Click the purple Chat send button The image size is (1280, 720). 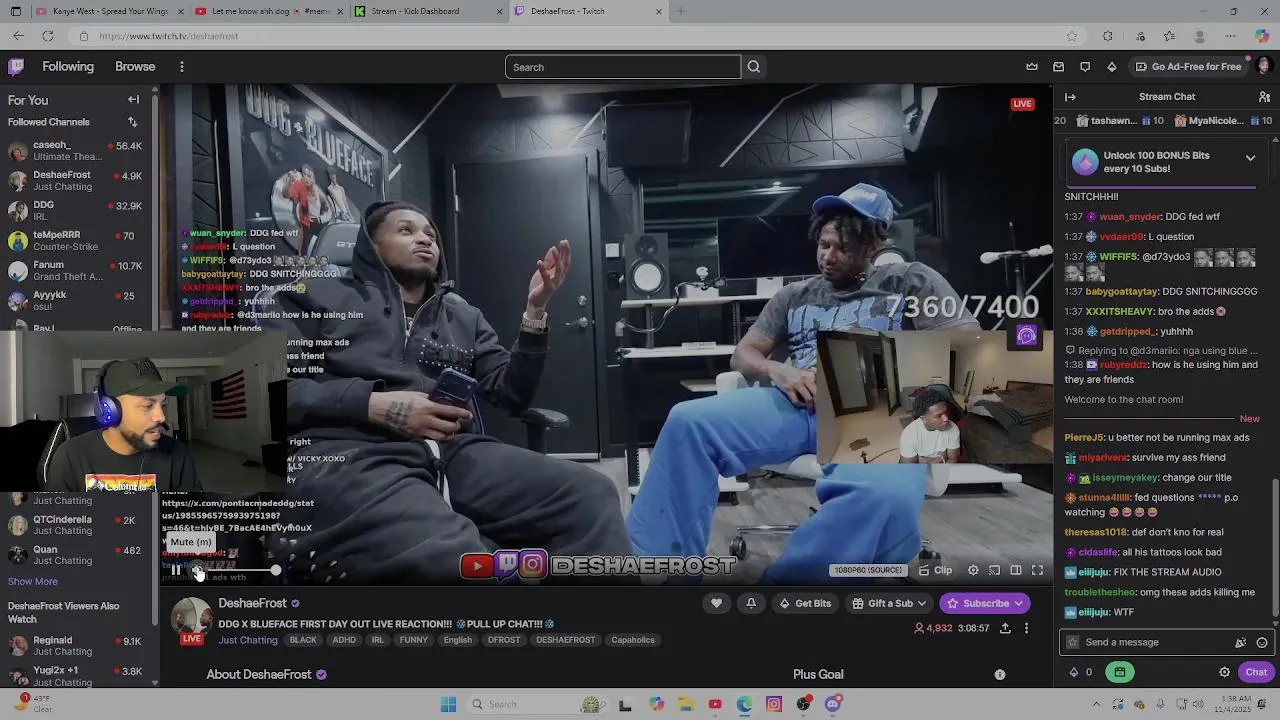tap(1256, 672)
